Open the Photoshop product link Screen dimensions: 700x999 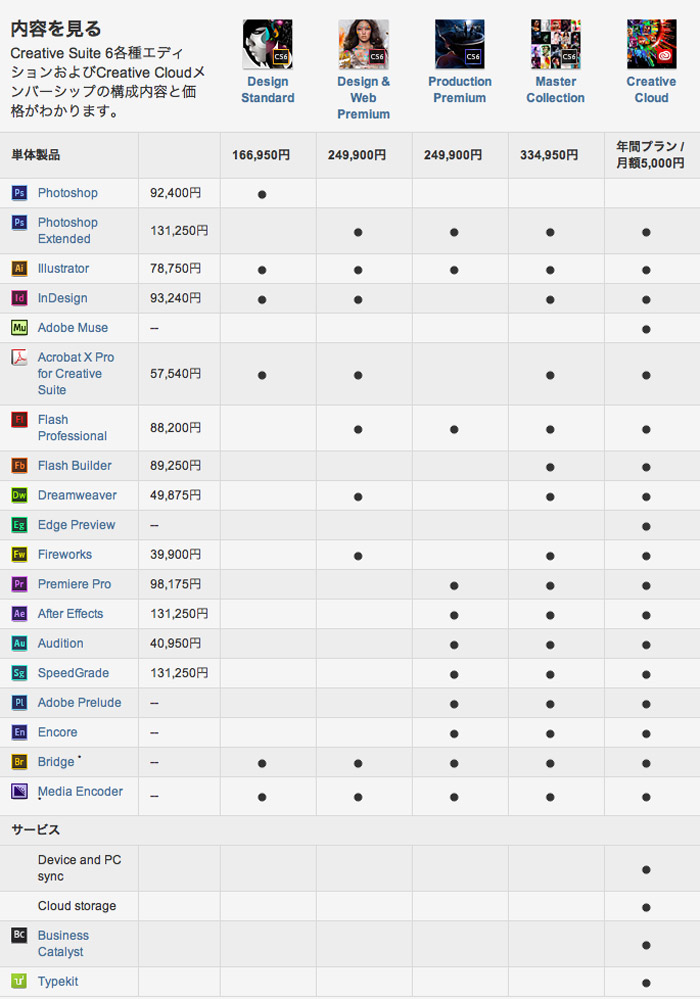point(68,193)
